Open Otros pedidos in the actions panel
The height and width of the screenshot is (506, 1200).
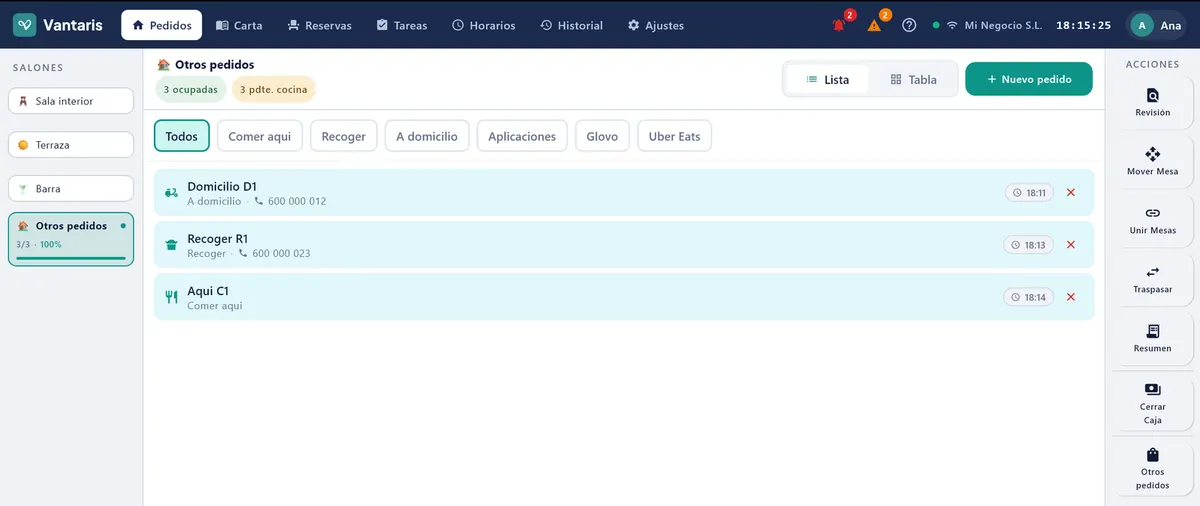[x=1152, y=467]
